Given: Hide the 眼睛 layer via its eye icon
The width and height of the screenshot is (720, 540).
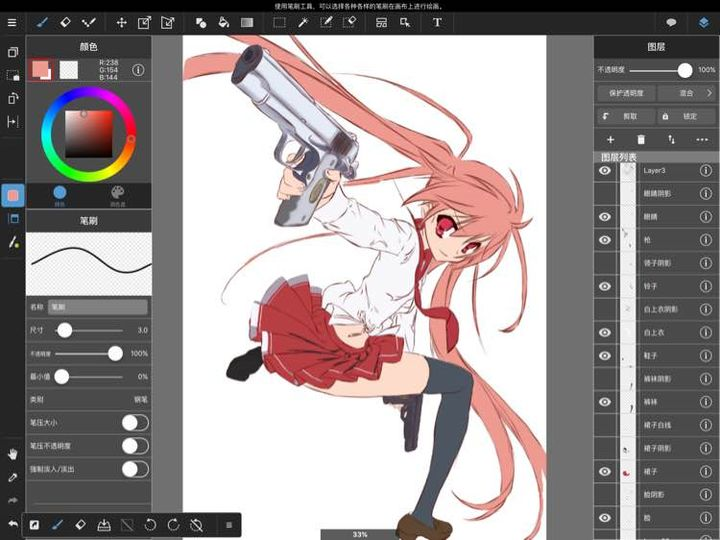Looking at the screenshot, I should [605, 217].
